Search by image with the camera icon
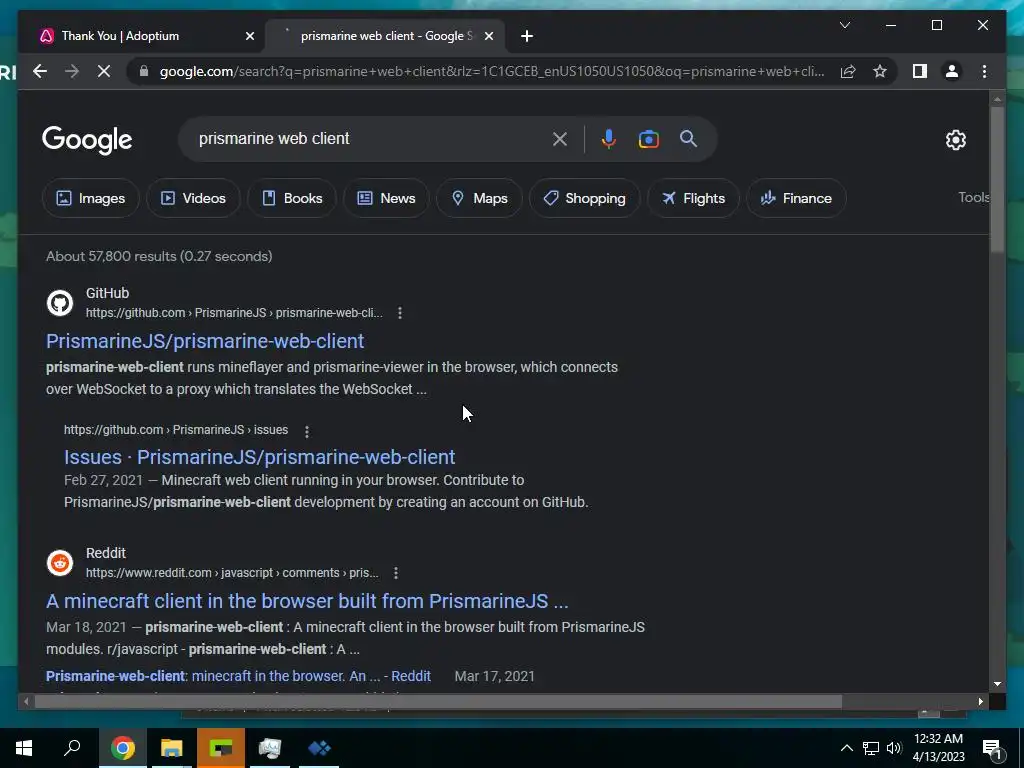 click(x=648, y=138)
